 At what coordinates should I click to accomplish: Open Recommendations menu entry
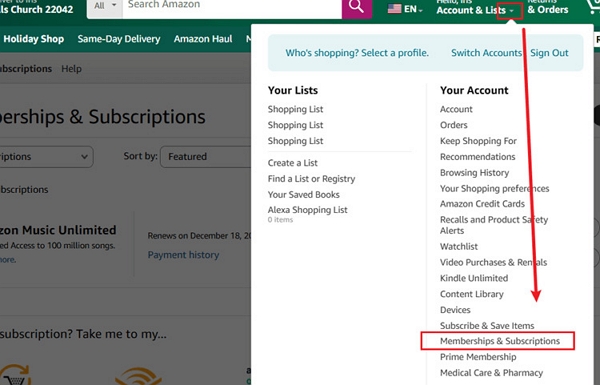point(478,157)
